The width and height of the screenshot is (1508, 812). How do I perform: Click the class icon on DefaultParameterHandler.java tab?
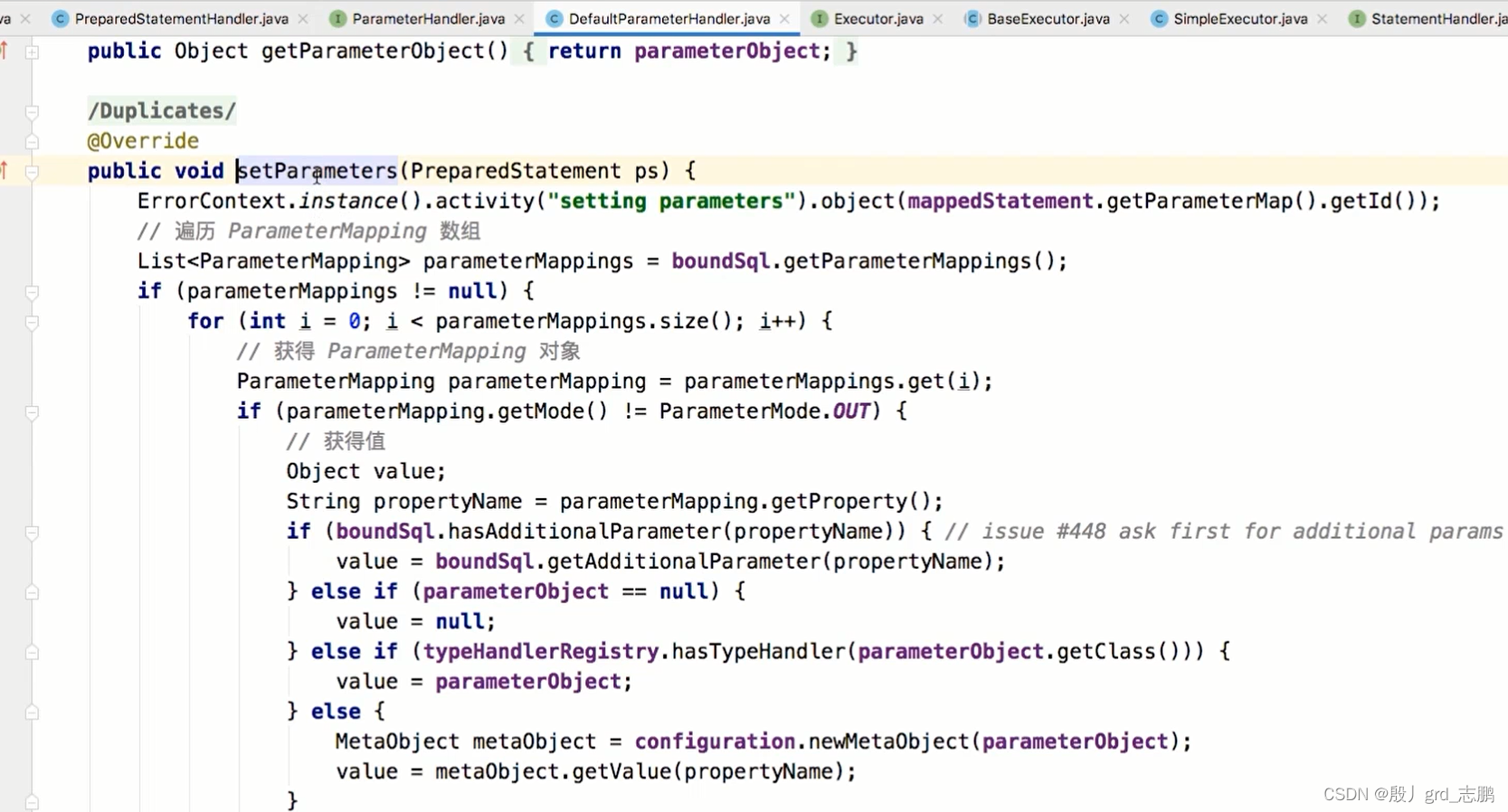click(555, 18)
